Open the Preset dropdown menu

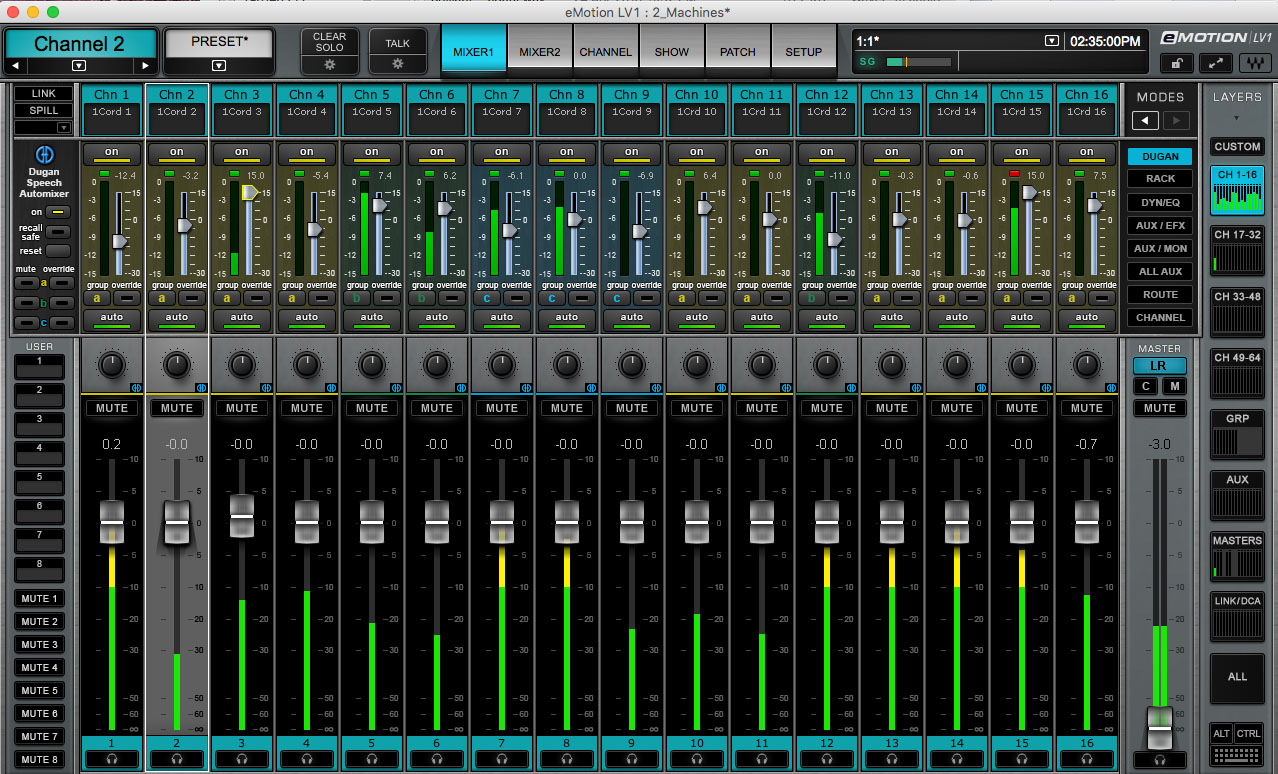click(219, 66)
